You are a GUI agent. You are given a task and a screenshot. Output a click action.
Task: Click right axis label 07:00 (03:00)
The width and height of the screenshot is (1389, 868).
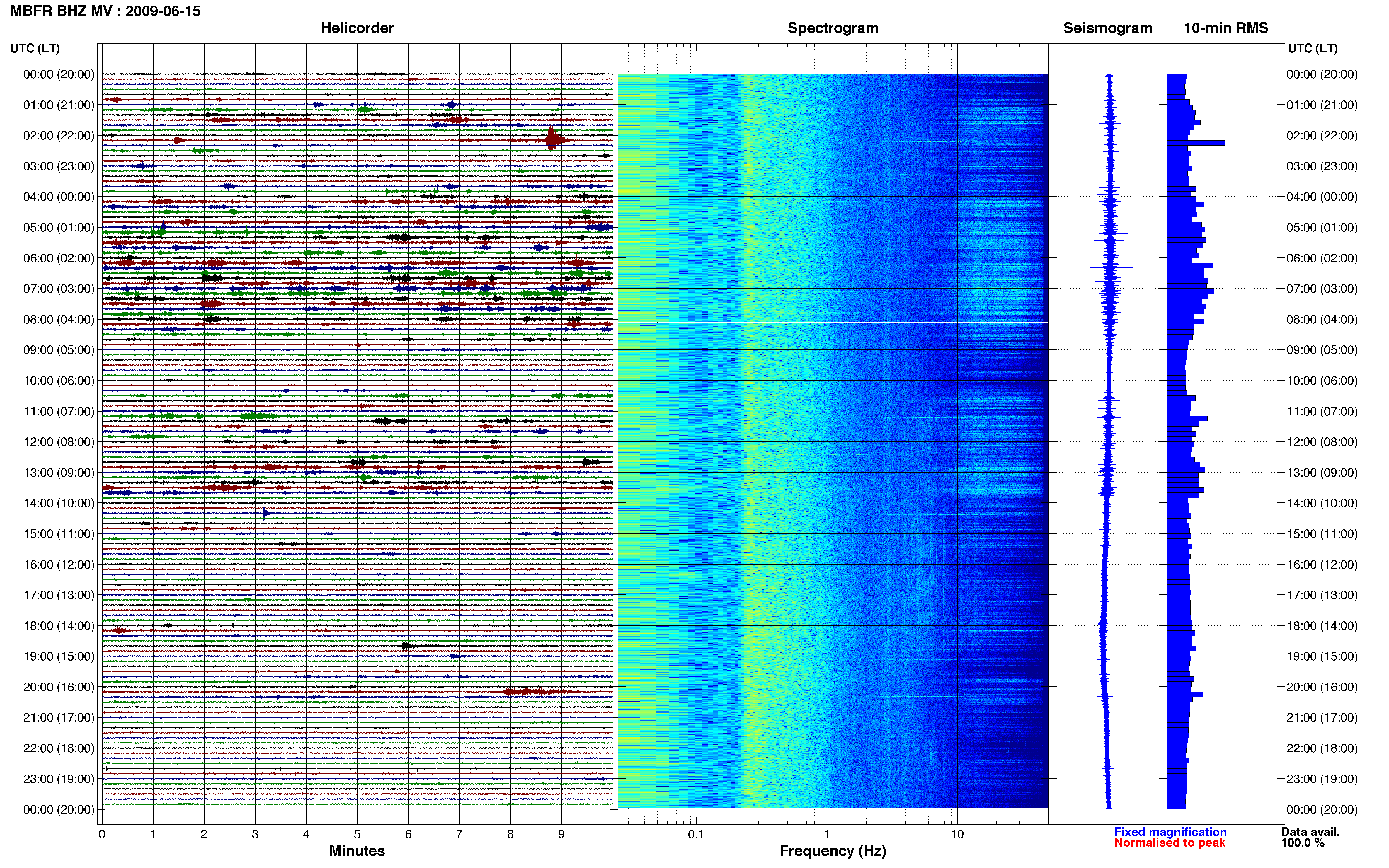pyautogui.click(x=1322, y=289)
